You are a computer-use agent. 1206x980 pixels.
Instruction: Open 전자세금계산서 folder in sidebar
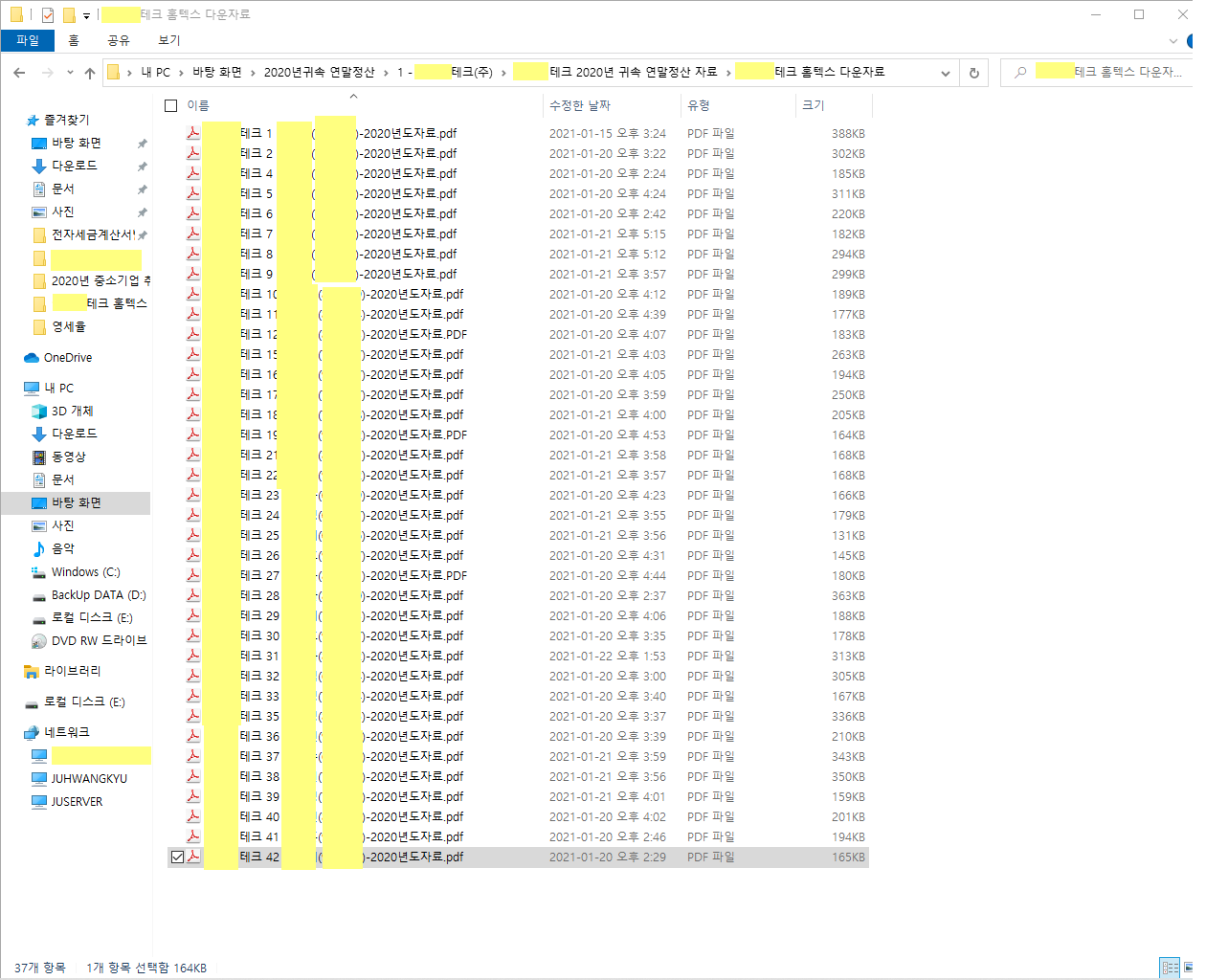pyautogui.click(x=93, y=234)
